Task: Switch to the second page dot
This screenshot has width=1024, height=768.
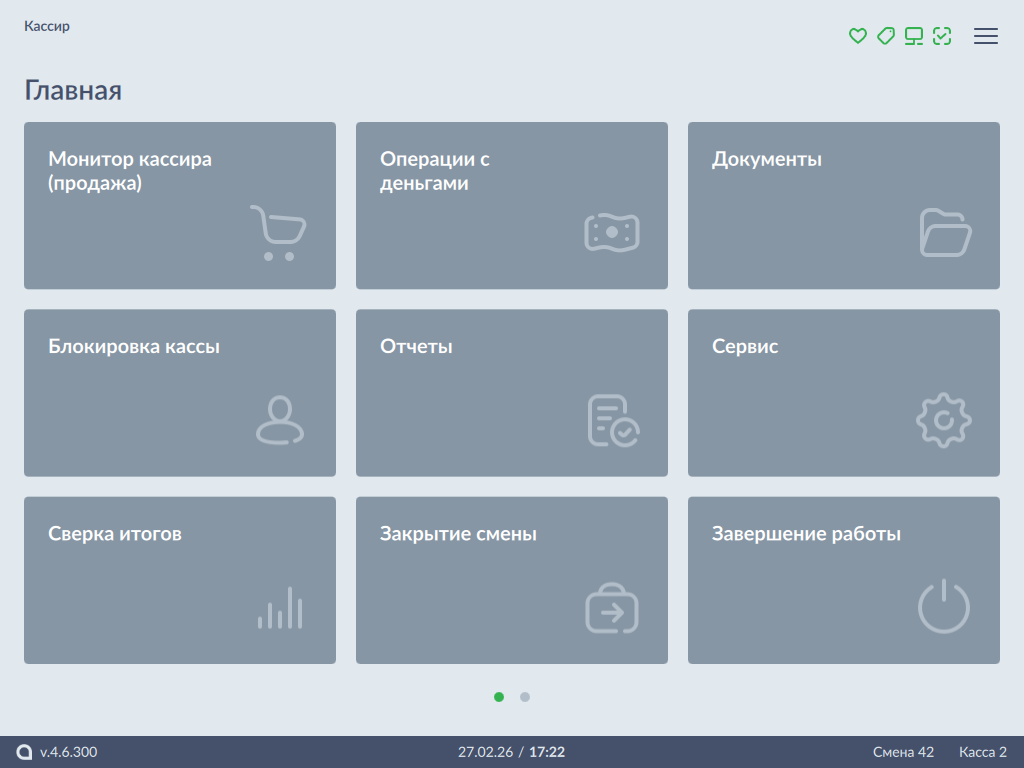Action: click(x=525, y=697)
